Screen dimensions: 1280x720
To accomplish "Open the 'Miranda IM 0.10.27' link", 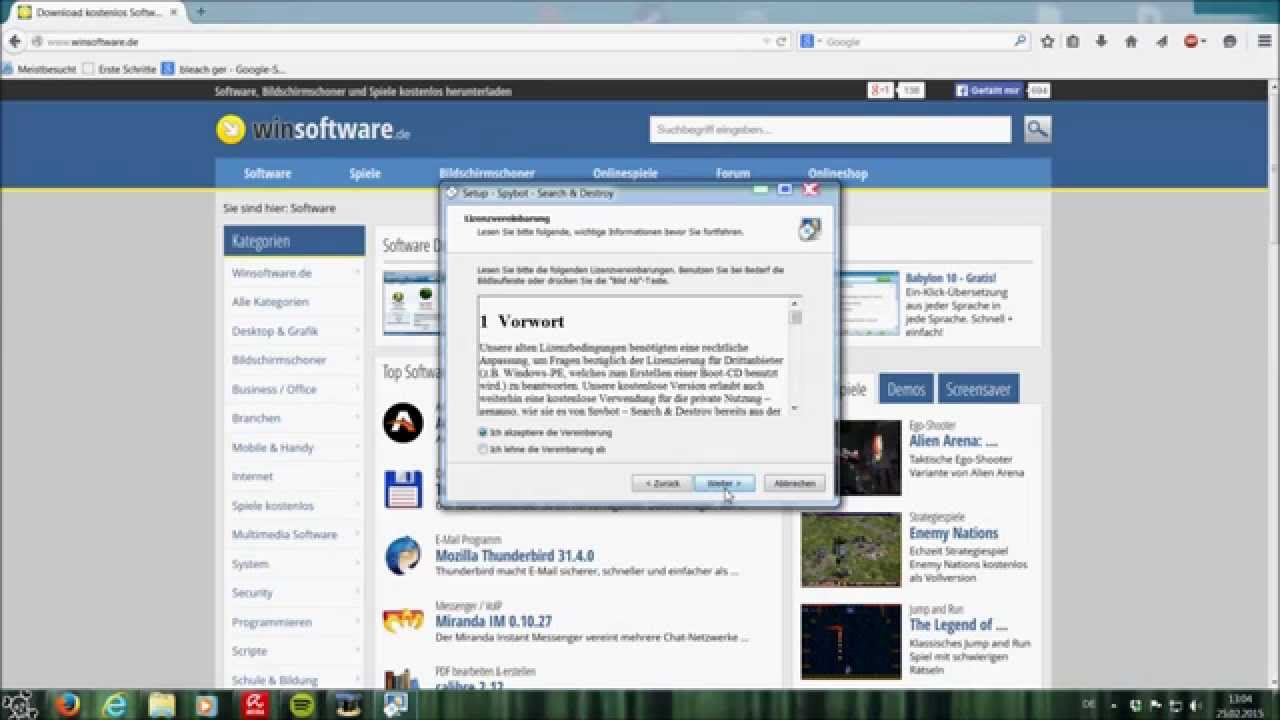I will (x=493, y=621).
